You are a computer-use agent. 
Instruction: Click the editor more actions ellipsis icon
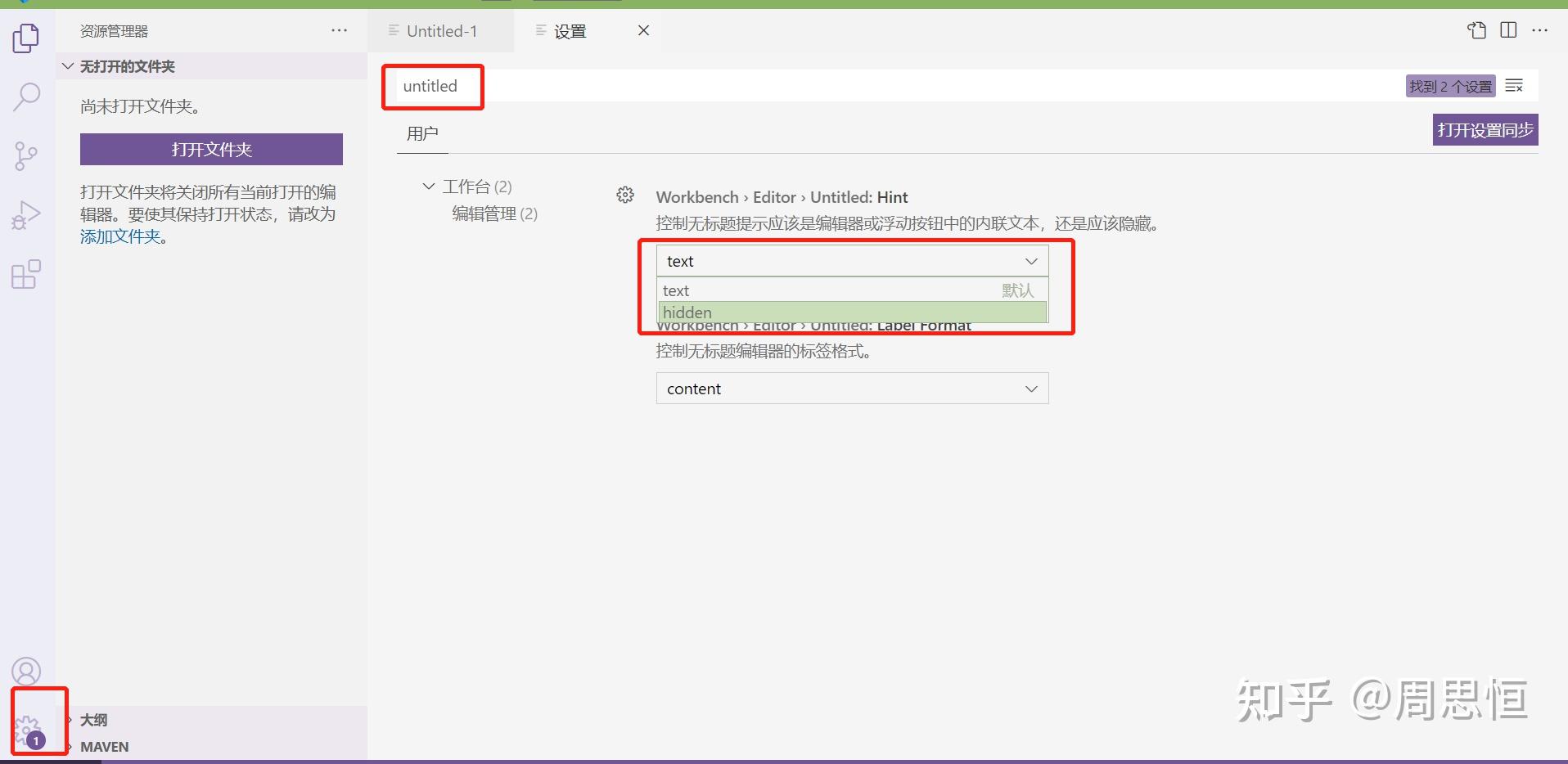pyautogui.click(x=1542, y=30)
